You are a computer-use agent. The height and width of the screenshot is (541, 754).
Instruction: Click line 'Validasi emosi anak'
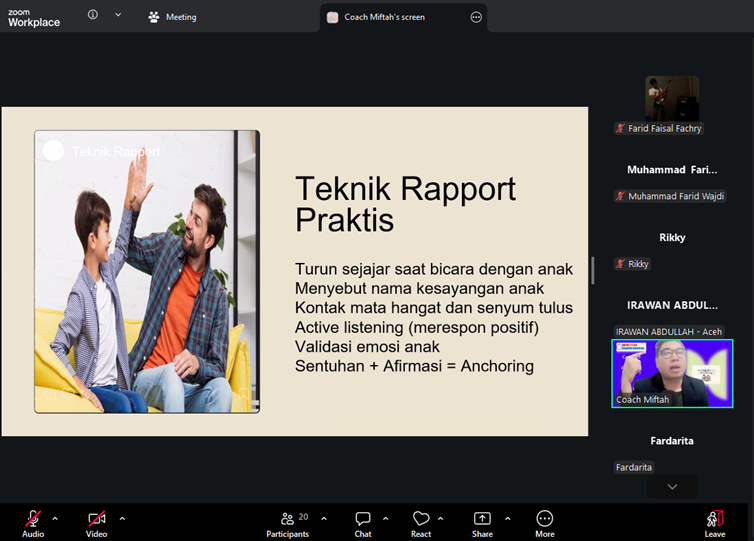(367, 347)
